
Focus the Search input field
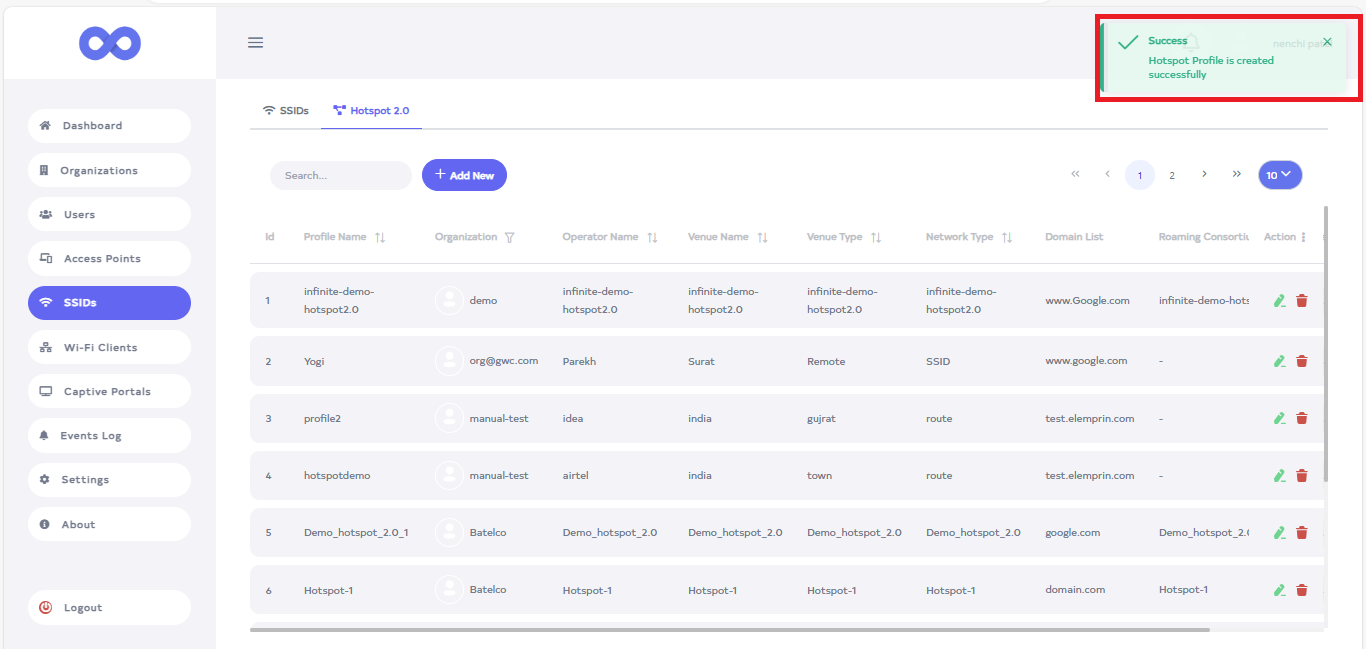point(340,176)
